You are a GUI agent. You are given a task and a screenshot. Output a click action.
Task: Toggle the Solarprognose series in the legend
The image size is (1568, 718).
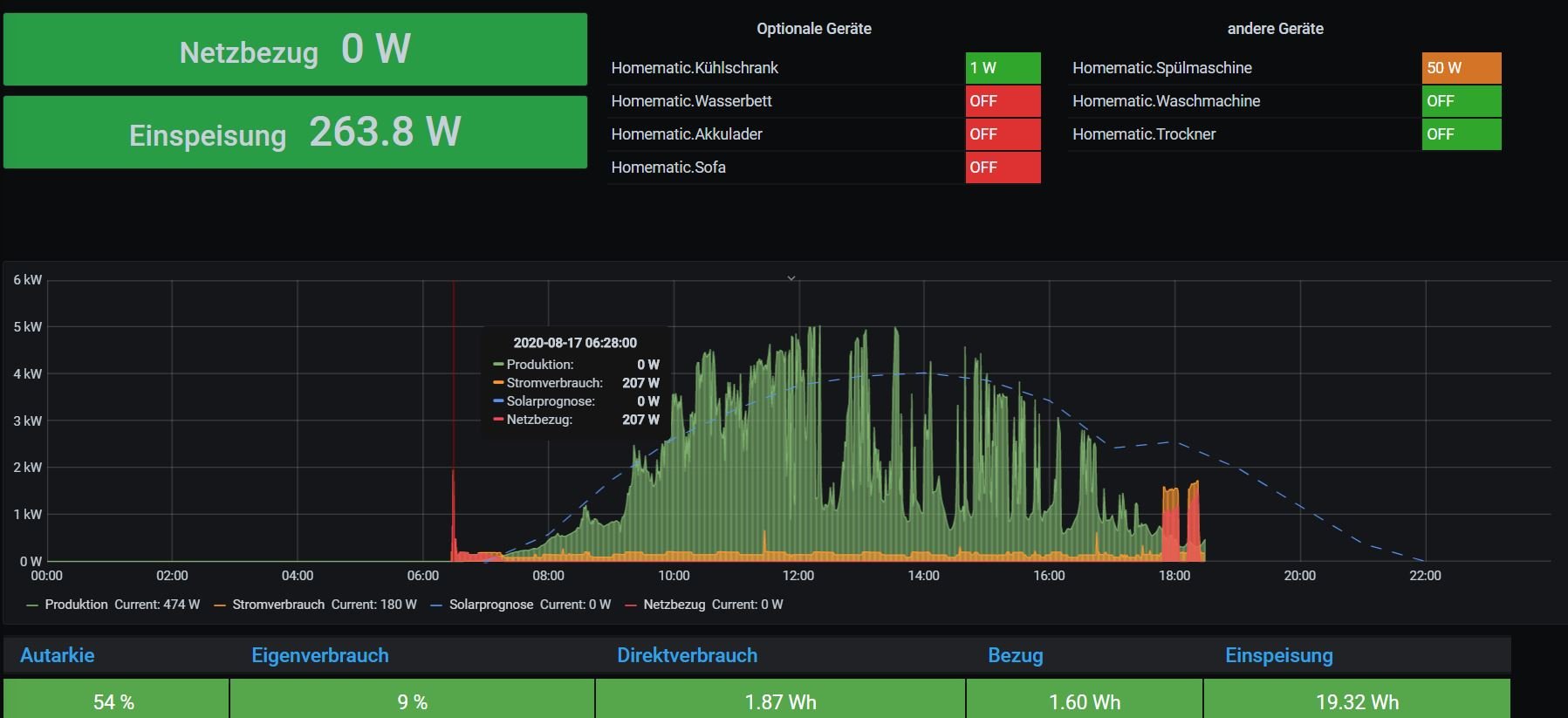tap(490, 605)
